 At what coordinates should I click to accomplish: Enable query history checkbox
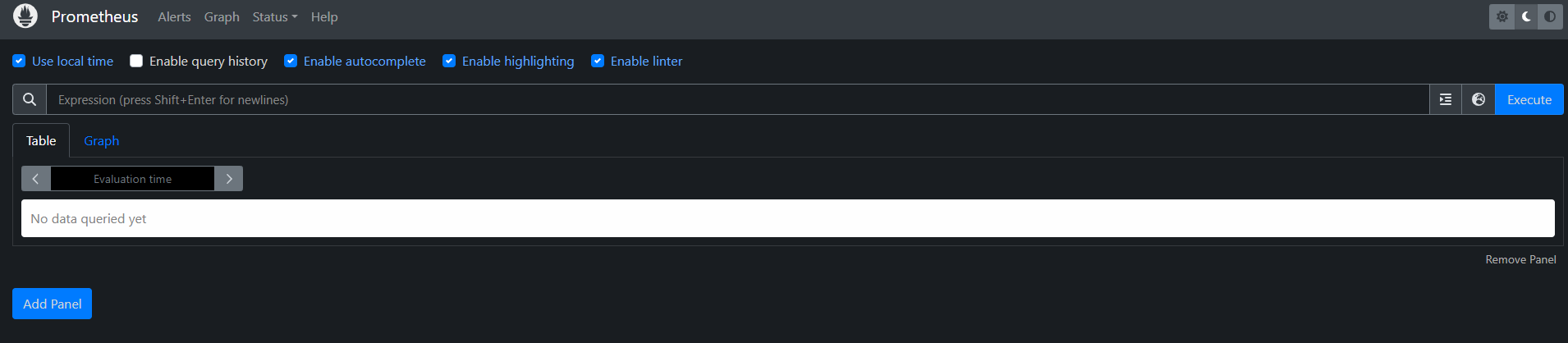(136, 61)
